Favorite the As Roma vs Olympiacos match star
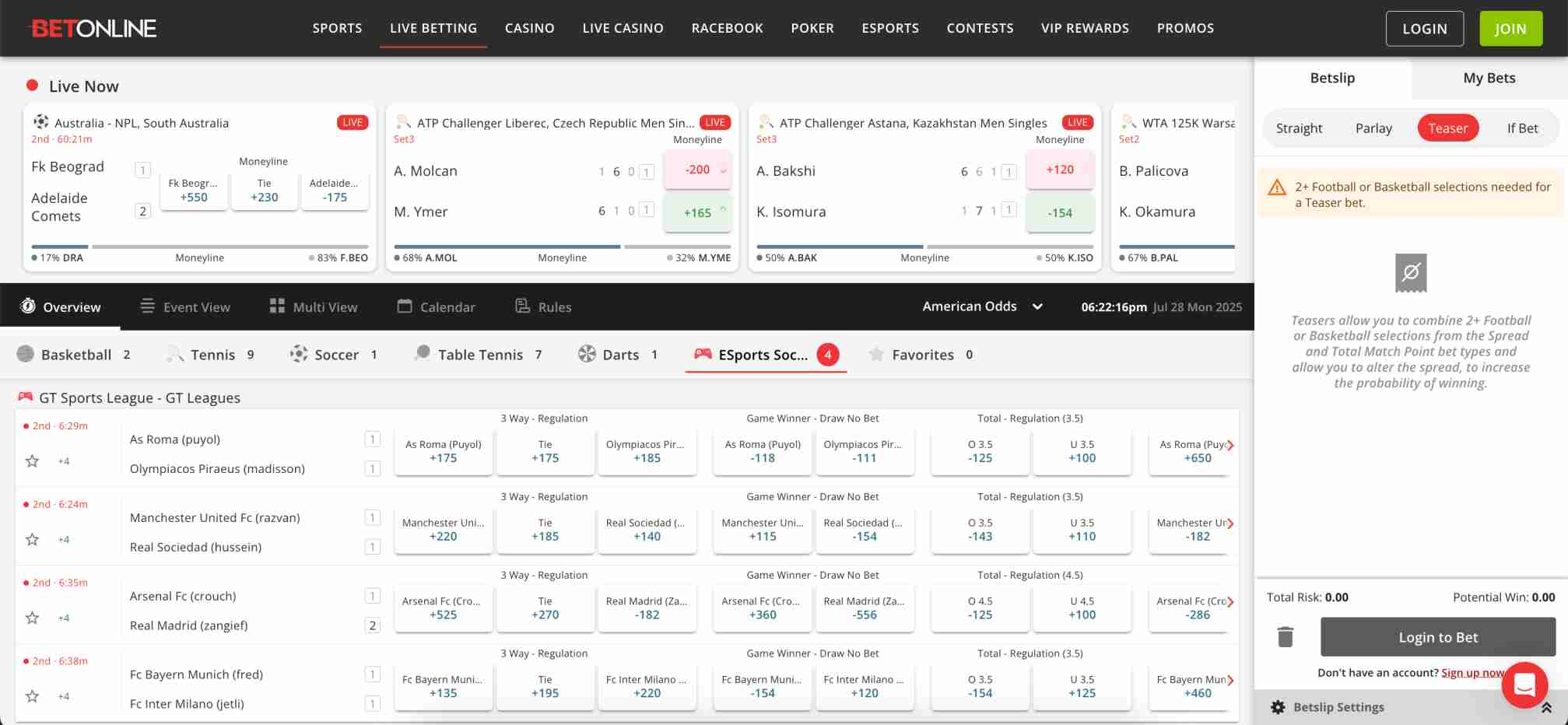This screenshot has width=1568, height=725. click(32, 461)
